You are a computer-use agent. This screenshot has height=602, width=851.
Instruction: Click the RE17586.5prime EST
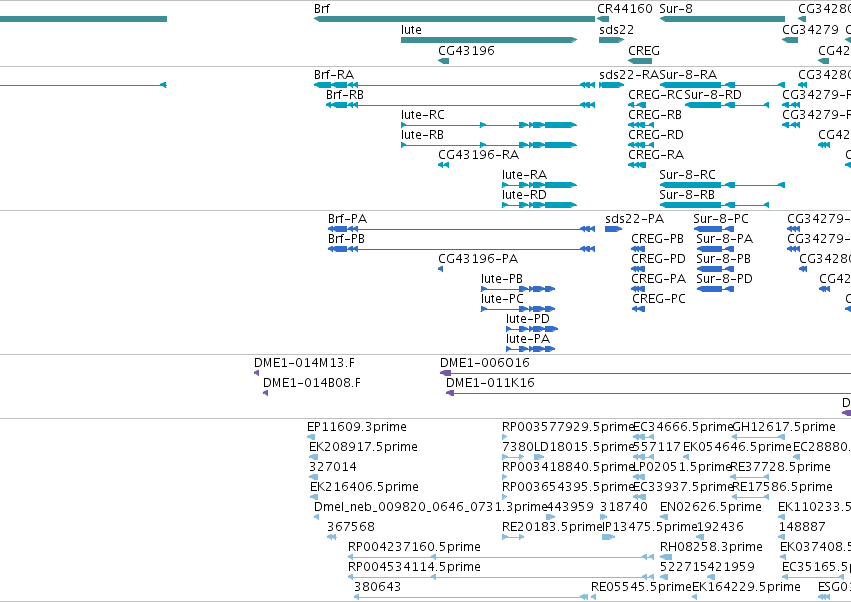pyautogui.click(x=751, y=497)
